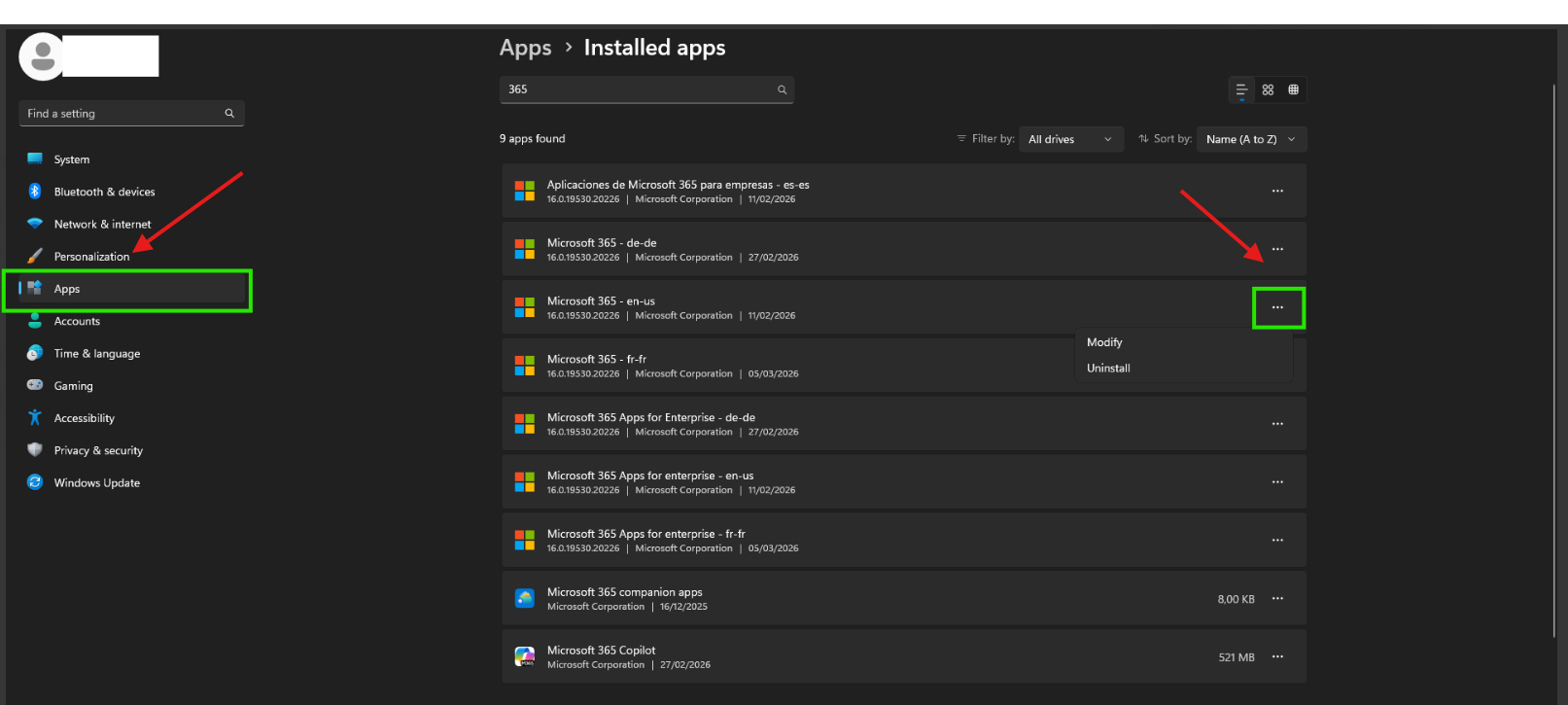Open Accessibility settings
The width and height of the screenshot is (1568, 705).
point(130,418)
